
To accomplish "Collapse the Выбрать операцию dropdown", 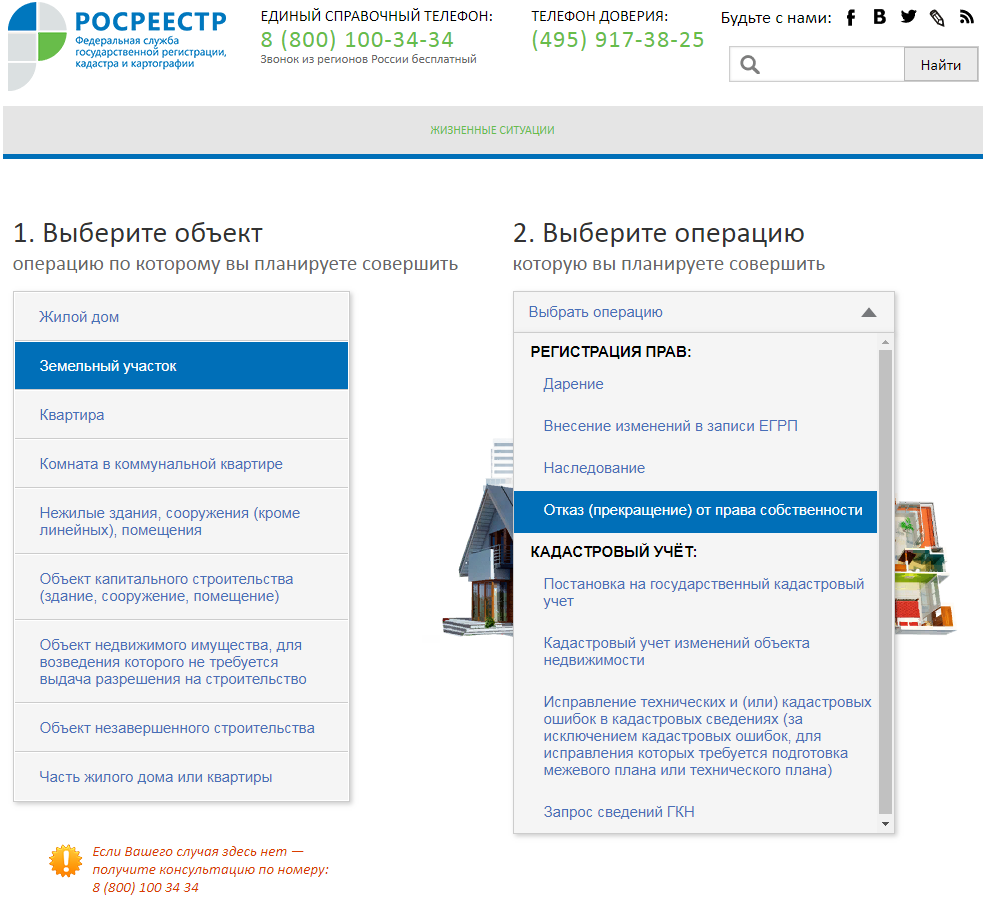I will click(x=704, y=312).
